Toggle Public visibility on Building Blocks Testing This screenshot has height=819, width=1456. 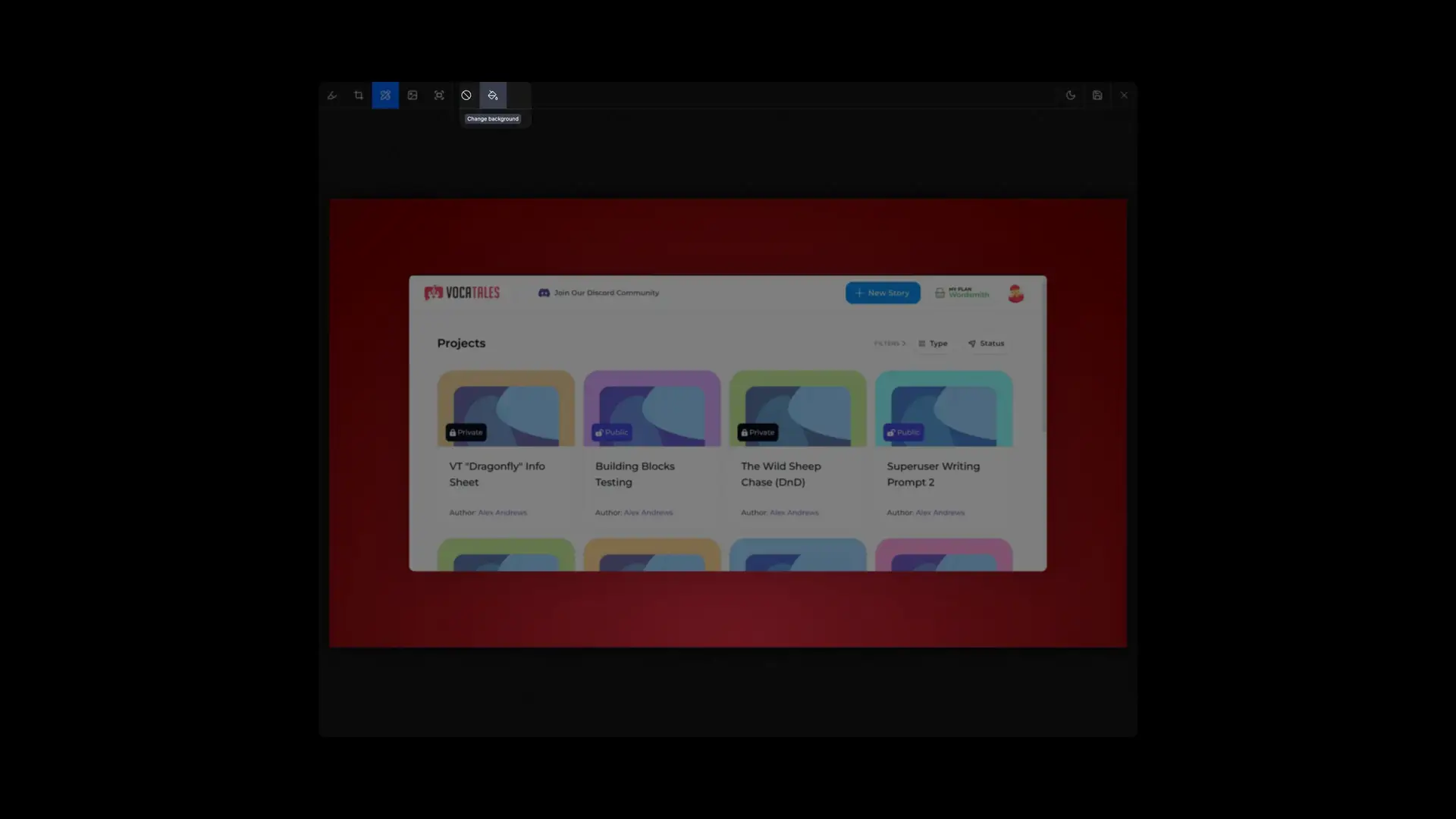(612, 432)
